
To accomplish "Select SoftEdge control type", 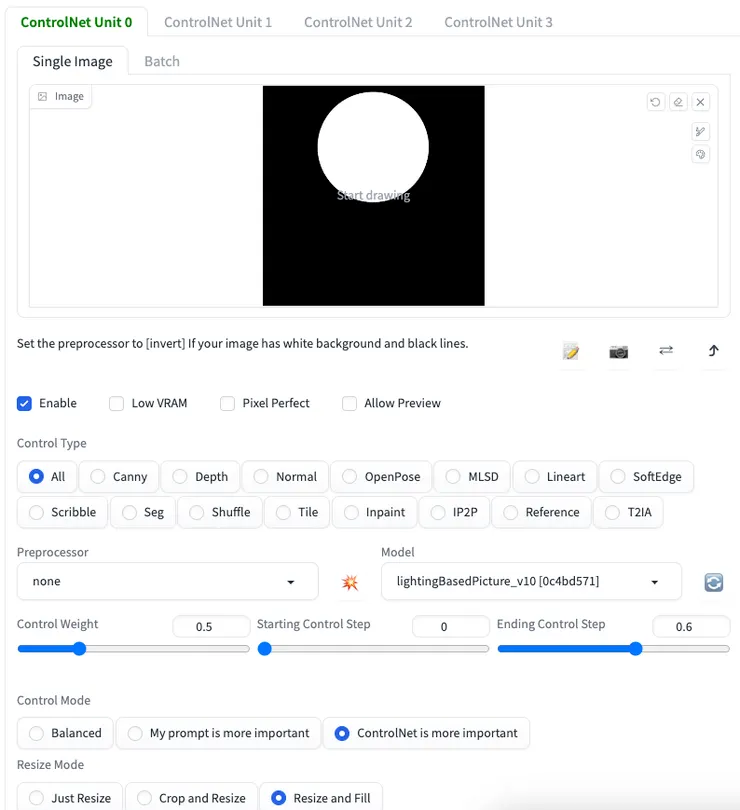I will (x=646, y=476).
